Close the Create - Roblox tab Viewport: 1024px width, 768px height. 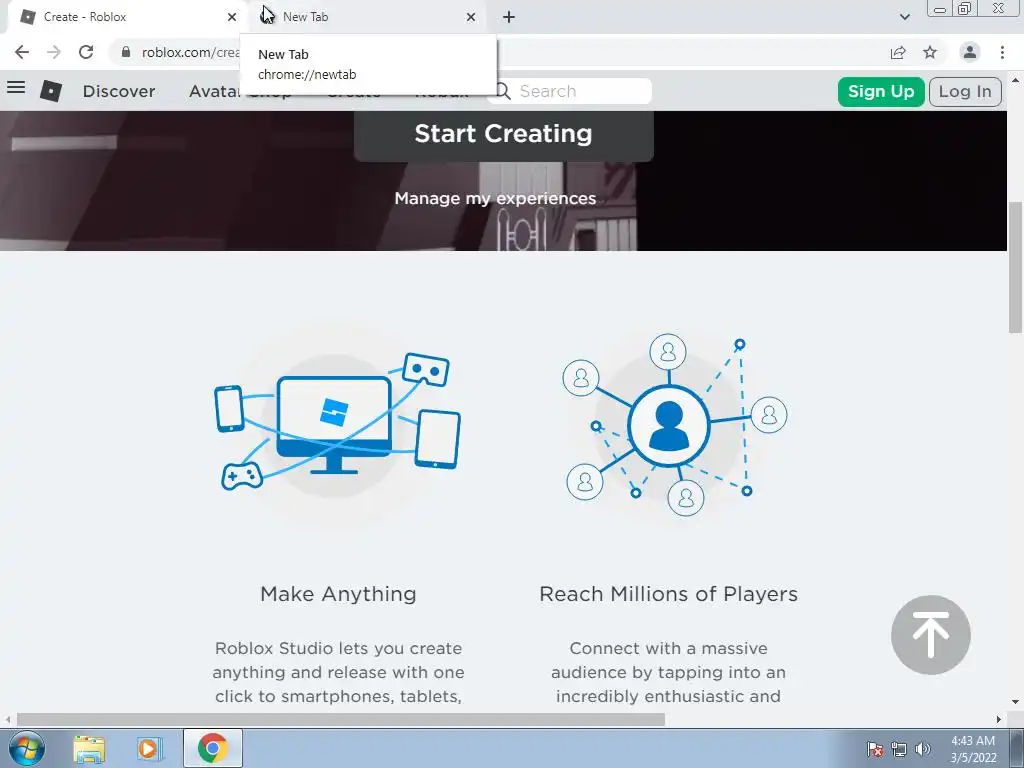pyautogui.click(x=232, y=17)
